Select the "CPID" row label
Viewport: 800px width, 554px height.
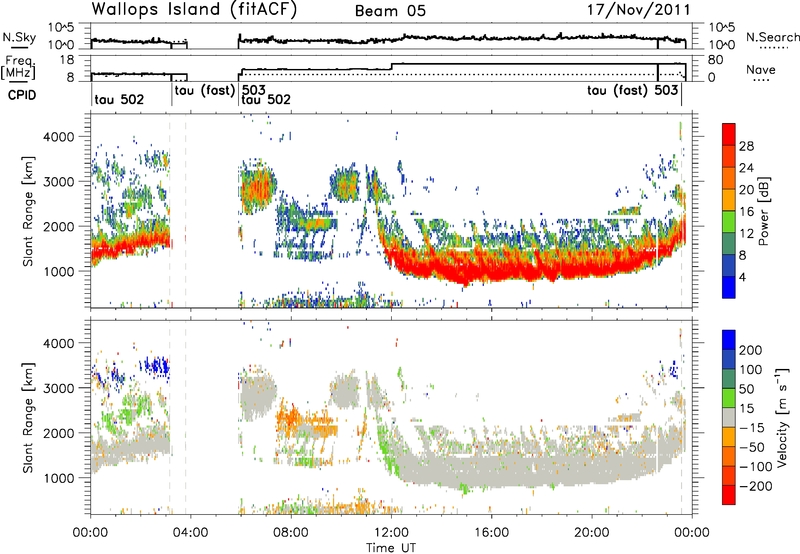pyautogui.click(x=22, y=95)
